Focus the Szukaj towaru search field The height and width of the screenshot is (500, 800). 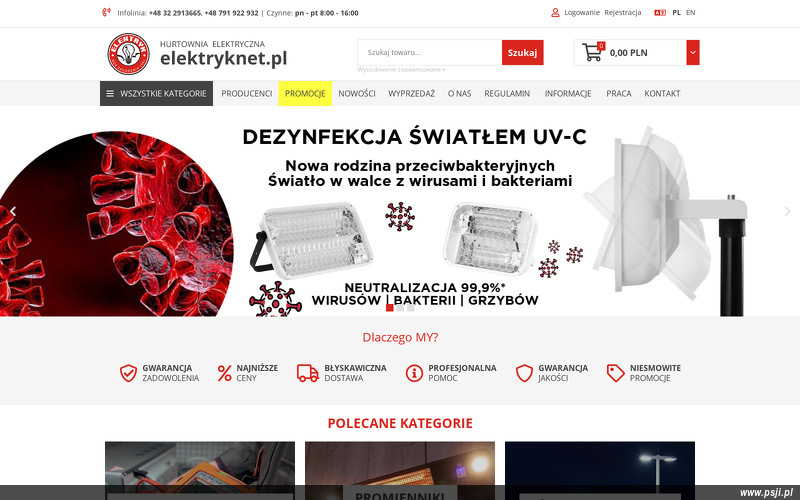430,53
